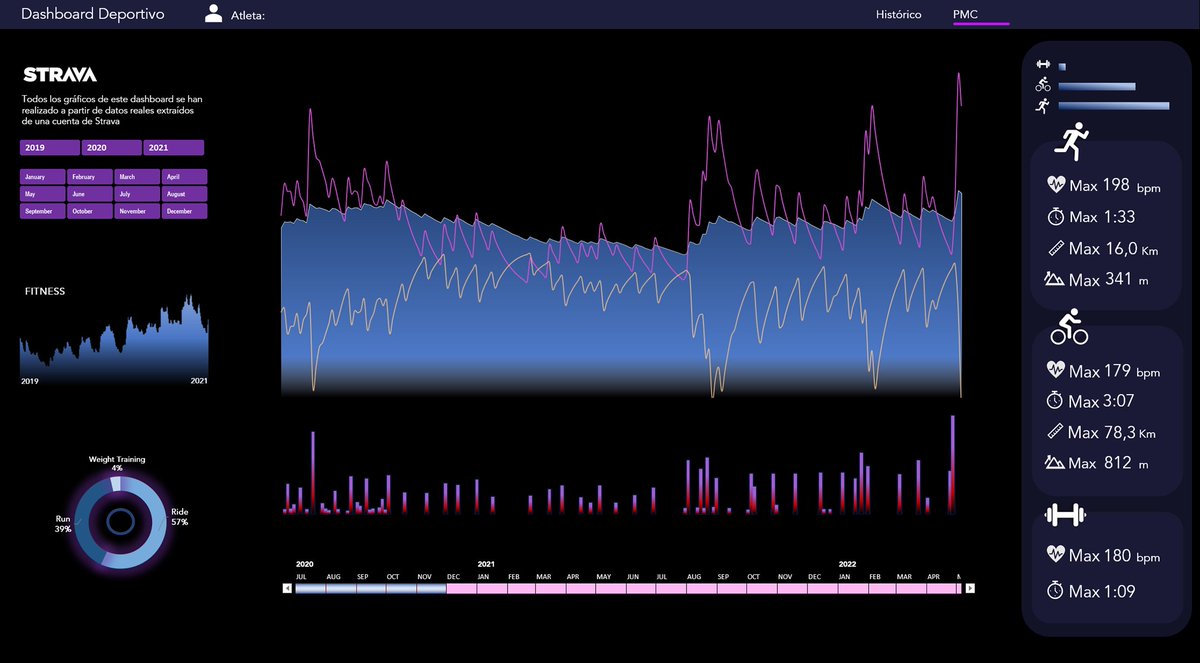The image size is (1200, 663).
Task: Switch to the PMC tab
Action: pyautogui.click(x=966, y=15)
